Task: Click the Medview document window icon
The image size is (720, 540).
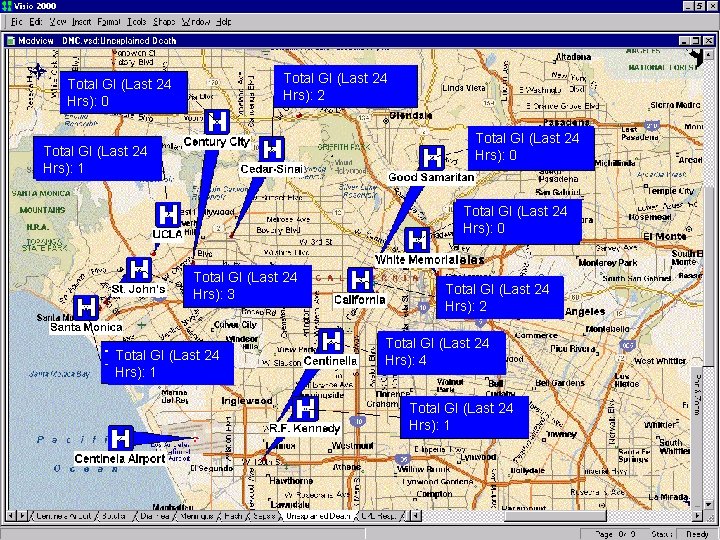Action: point(11,41)
